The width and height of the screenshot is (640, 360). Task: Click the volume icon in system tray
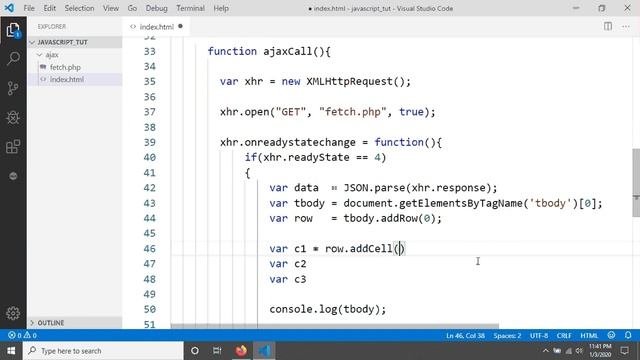579,351
